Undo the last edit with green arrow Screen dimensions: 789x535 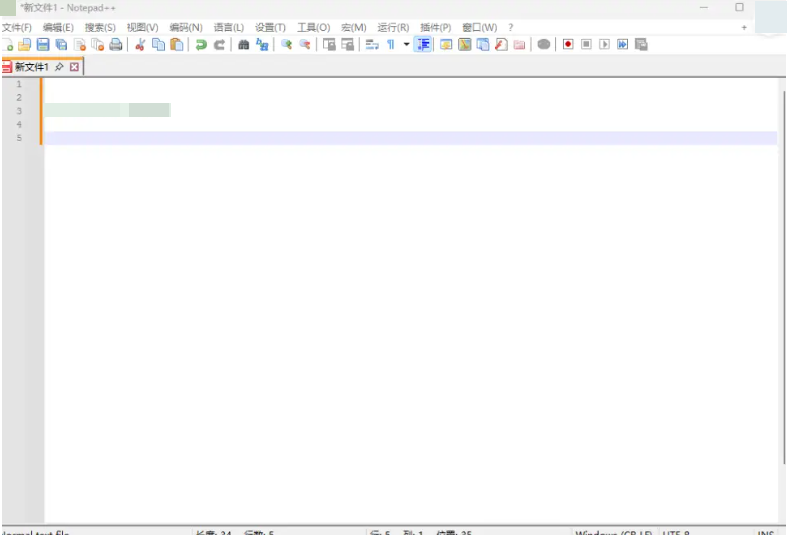tap(201, 45)
